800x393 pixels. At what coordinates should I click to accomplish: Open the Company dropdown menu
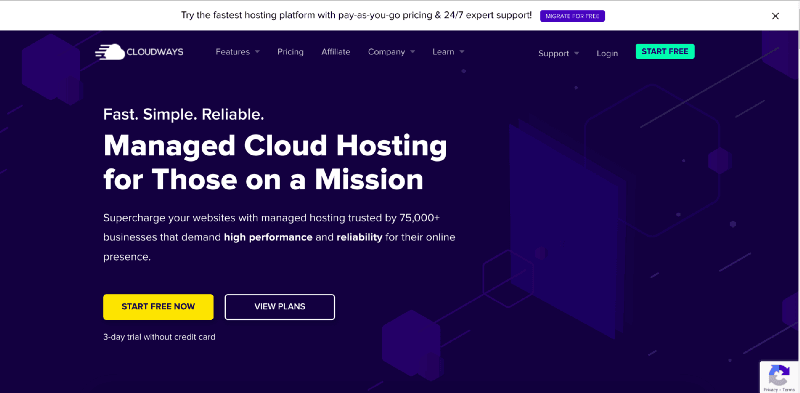(391, 52)
